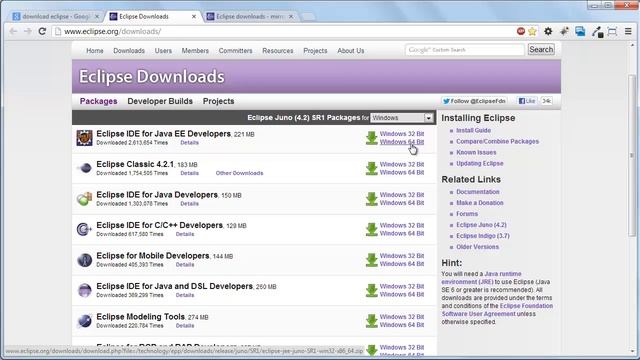Open the Updating Eclipse link
640x360 pixels.
click(x=480, y=163)
